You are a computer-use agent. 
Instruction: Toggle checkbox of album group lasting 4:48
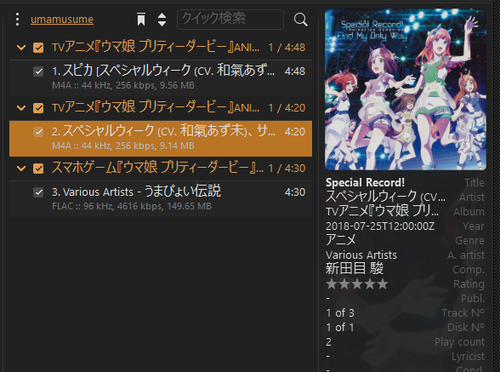tap(38, 48)
